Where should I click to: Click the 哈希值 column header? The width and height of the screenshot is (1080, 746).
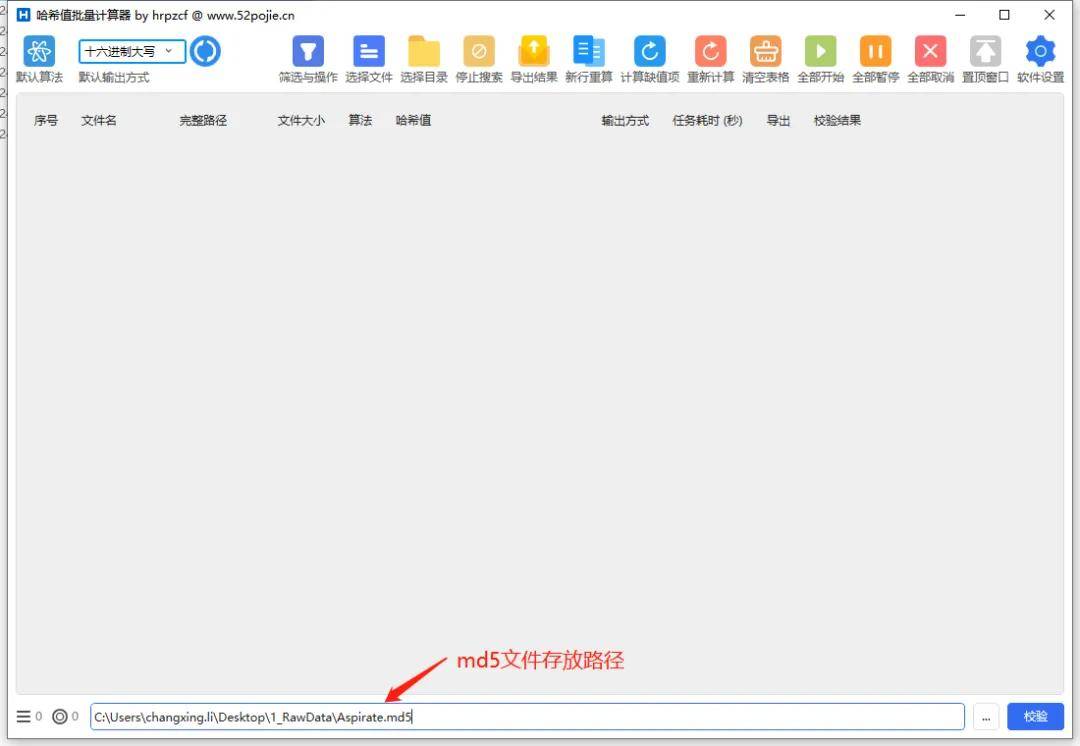[413, 121]
